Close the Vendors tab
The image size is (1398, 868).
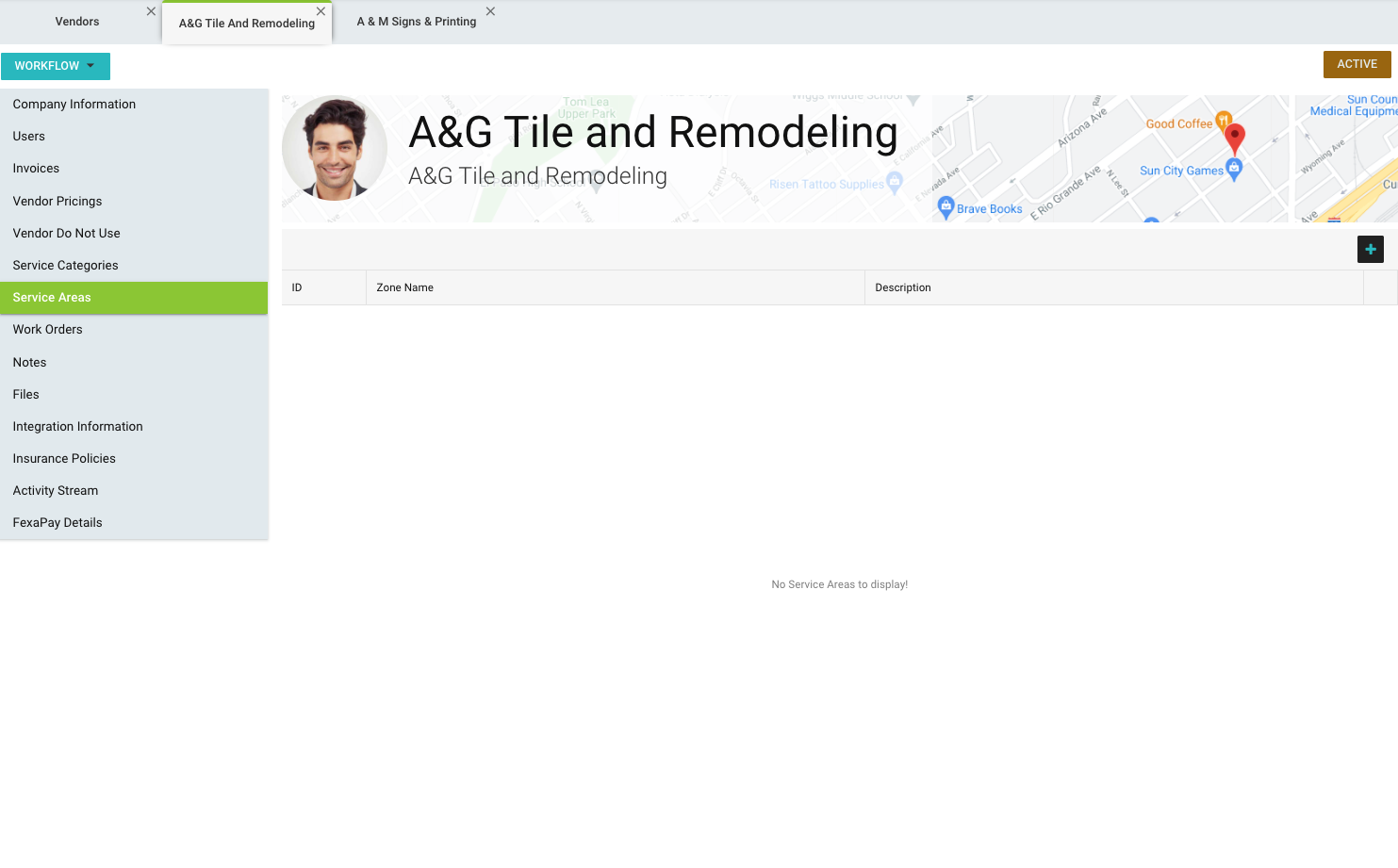coord(151,11)
